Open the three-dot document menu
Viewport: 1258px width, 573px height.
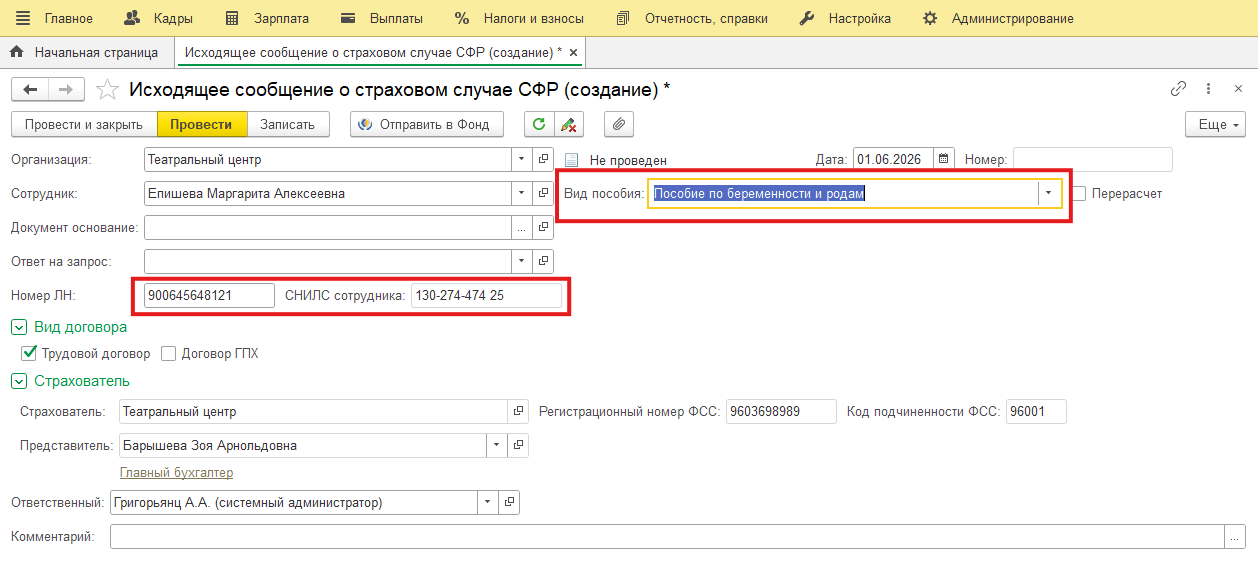pos(1209,88)
